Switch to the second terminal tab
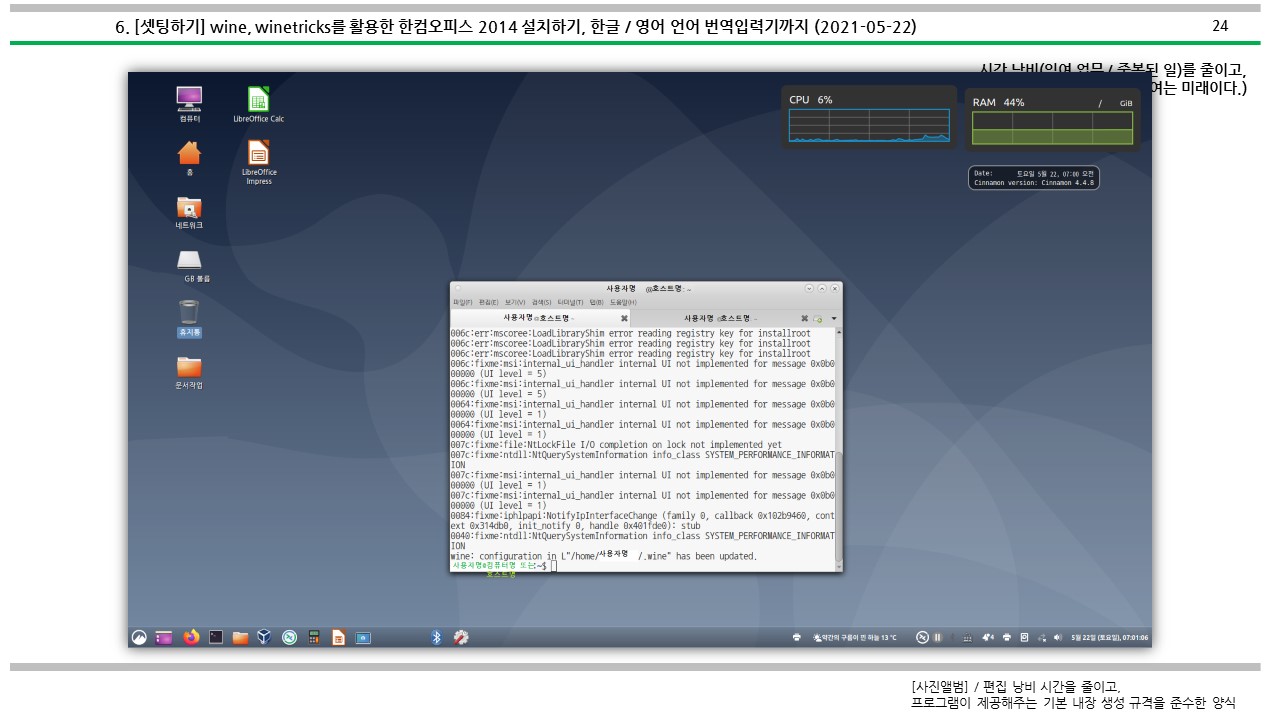The height and width of the screenshot is (720, 1280). 720,318
